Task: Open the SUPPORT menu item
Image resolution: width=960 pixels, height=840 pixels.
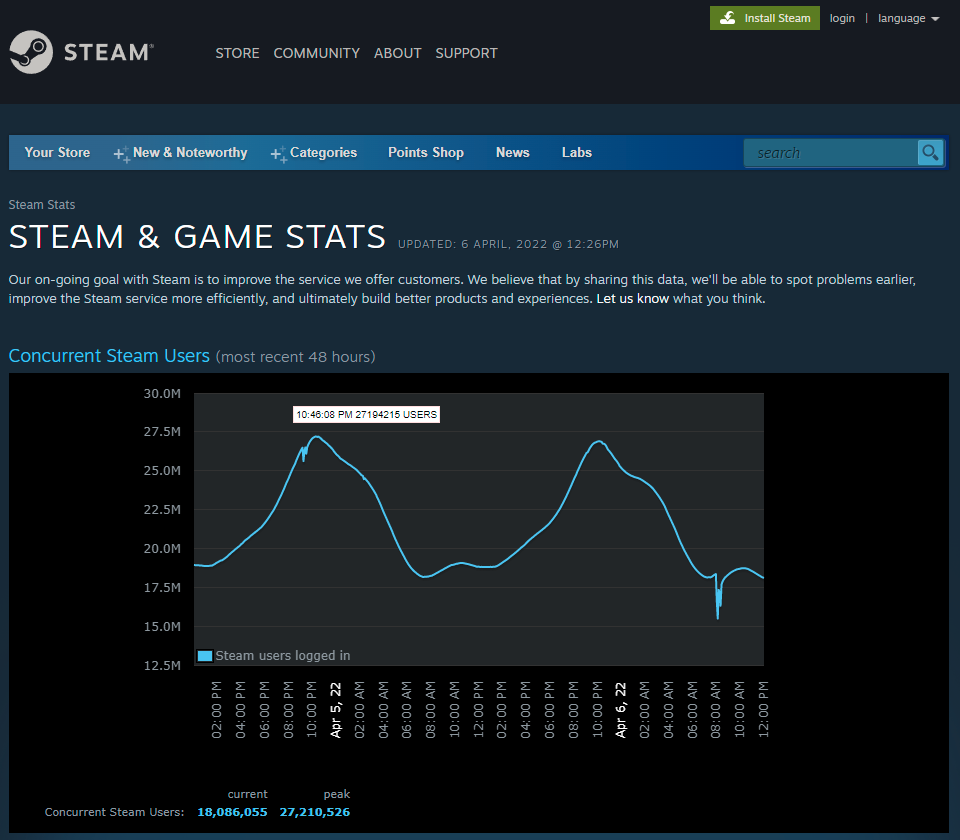Action: coord(467,53)
